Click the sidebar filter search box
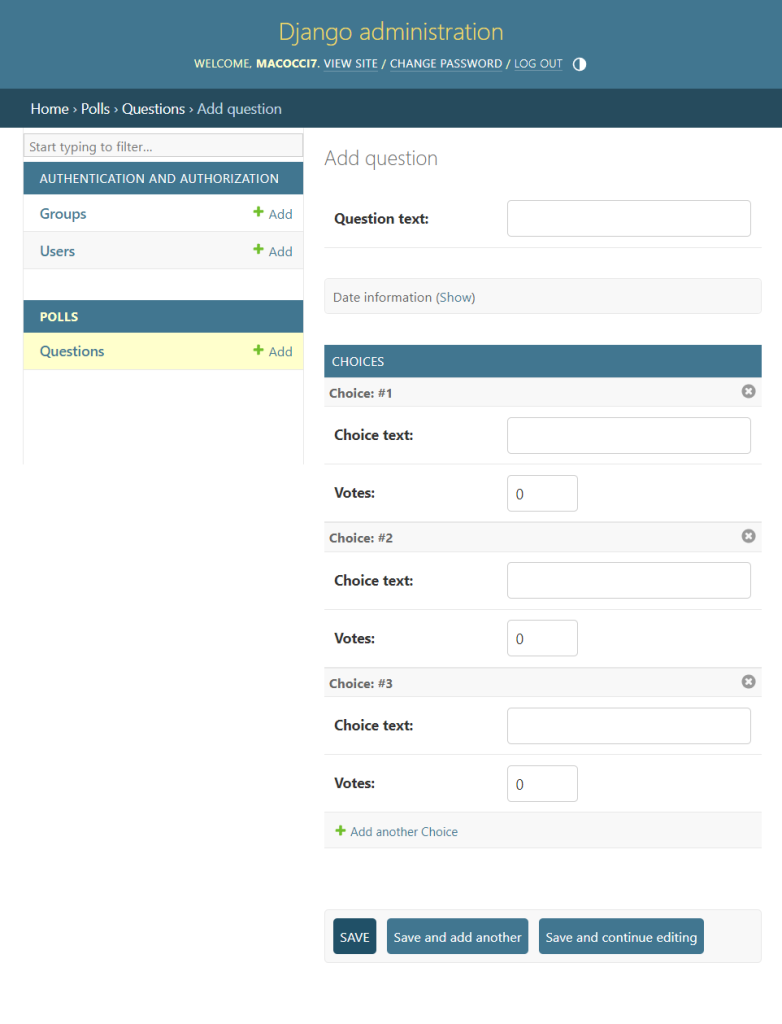Screen dimensions: 782x1024 click(x=163, y=147)
